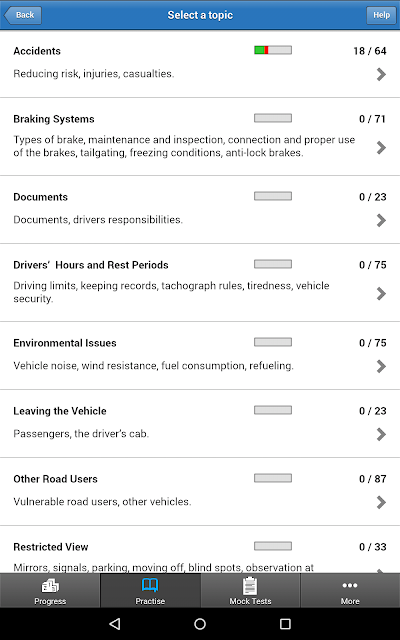Tap the Android home circle icon
Image resolution: width=400 pixels, height=640 pixels.
(200, 624)
